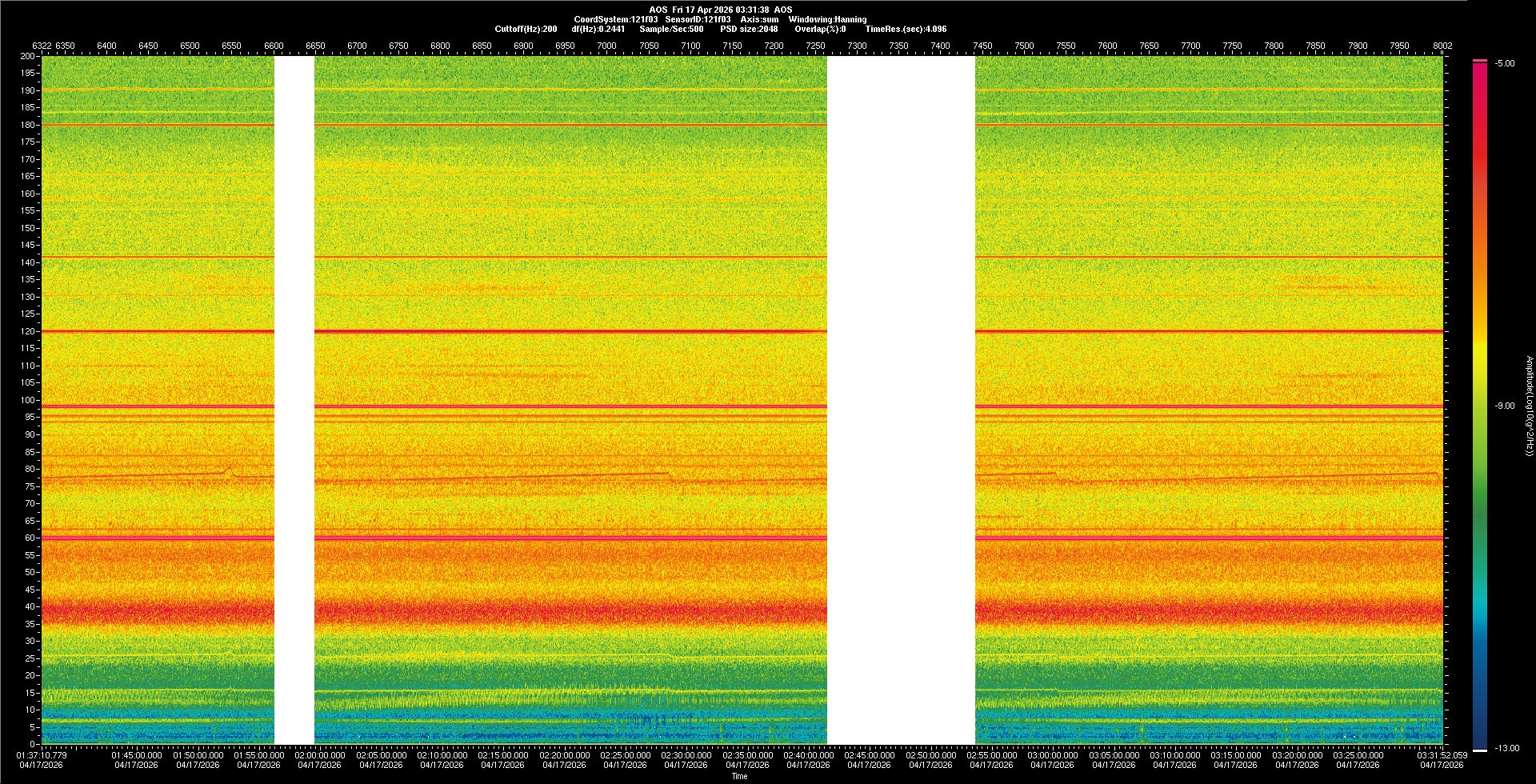The image size is (1536, 784).
Task: Select the narrow white data gap near 02:00:00
Action: pos(294,400)
